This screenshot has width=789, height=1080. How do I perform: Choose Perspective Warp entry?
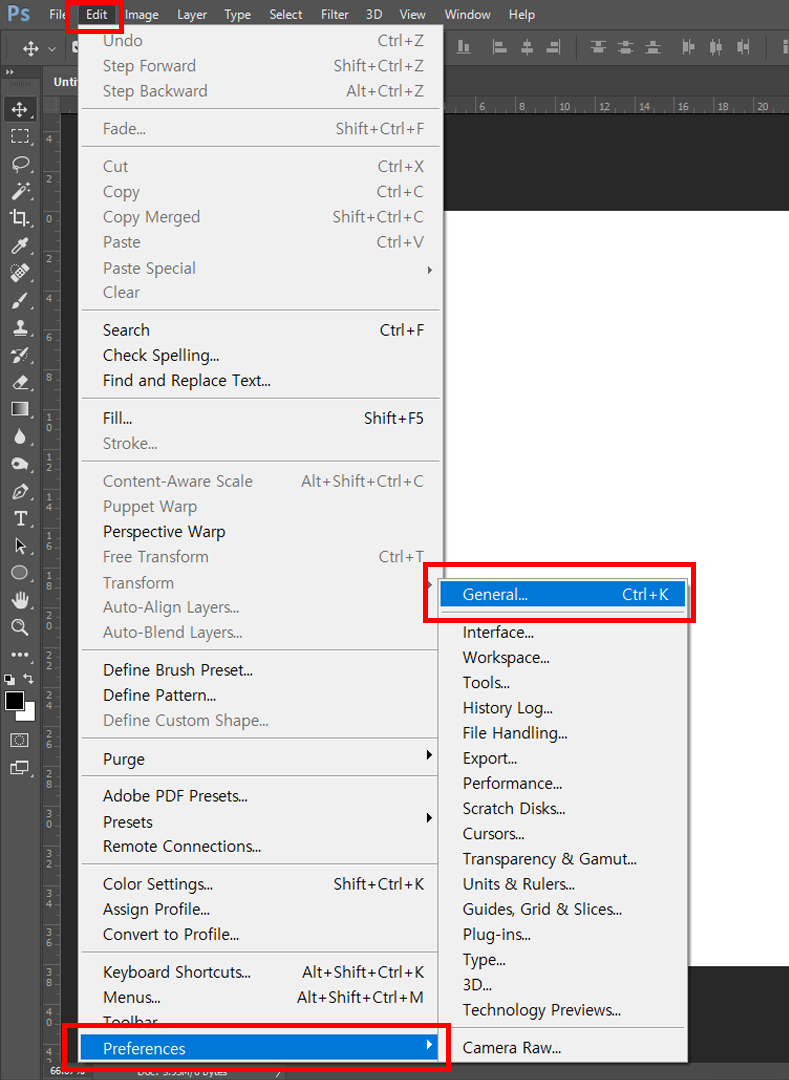click(260, 532)
